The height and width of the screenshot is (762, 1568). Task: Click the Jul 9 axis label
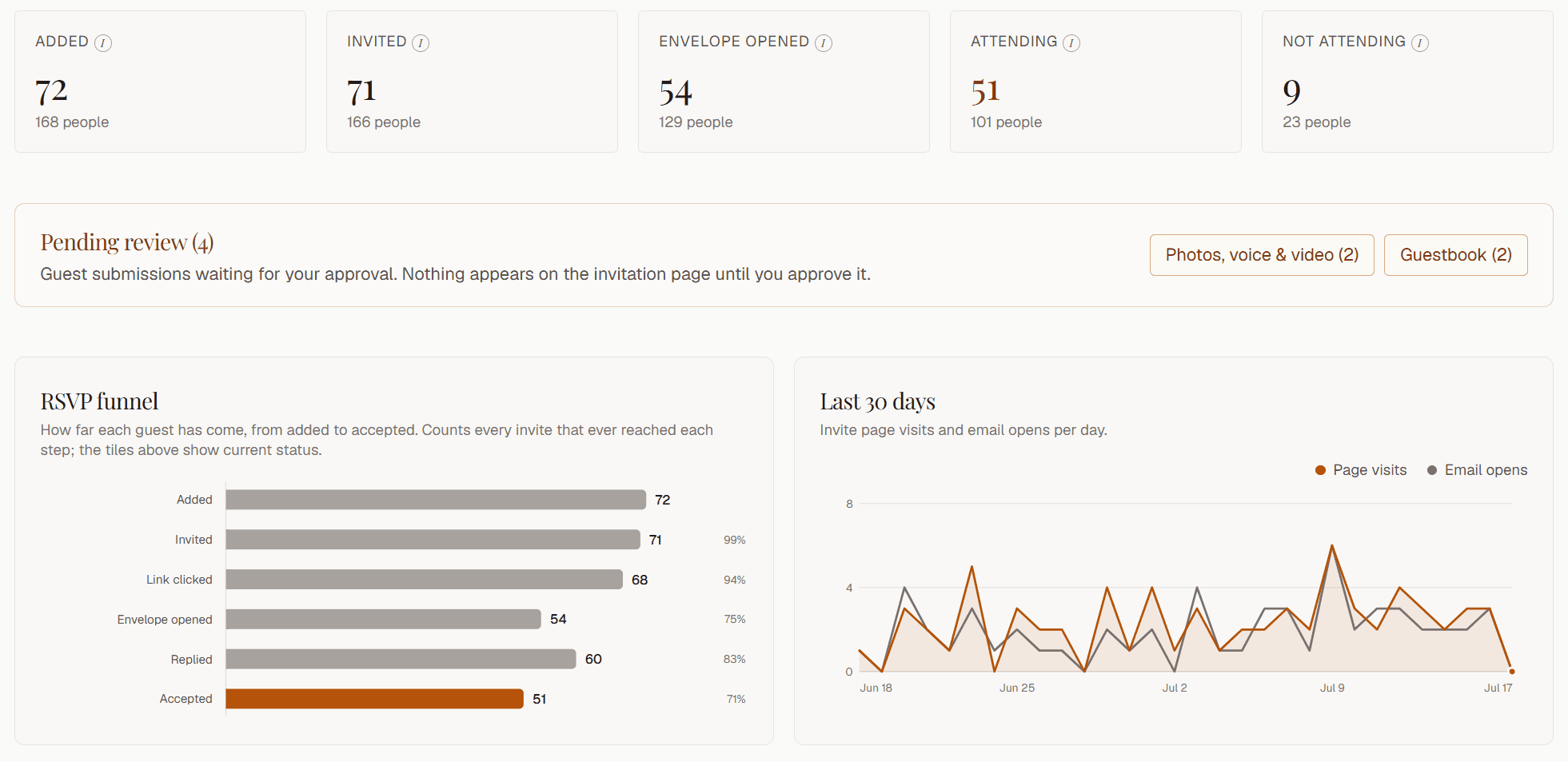[x=1332, y=688]
